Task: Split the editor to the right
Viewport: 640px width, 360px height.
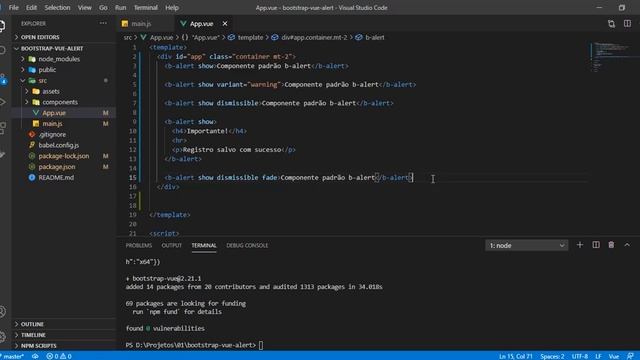Action: pyautogui.click(x=627, y=24)
